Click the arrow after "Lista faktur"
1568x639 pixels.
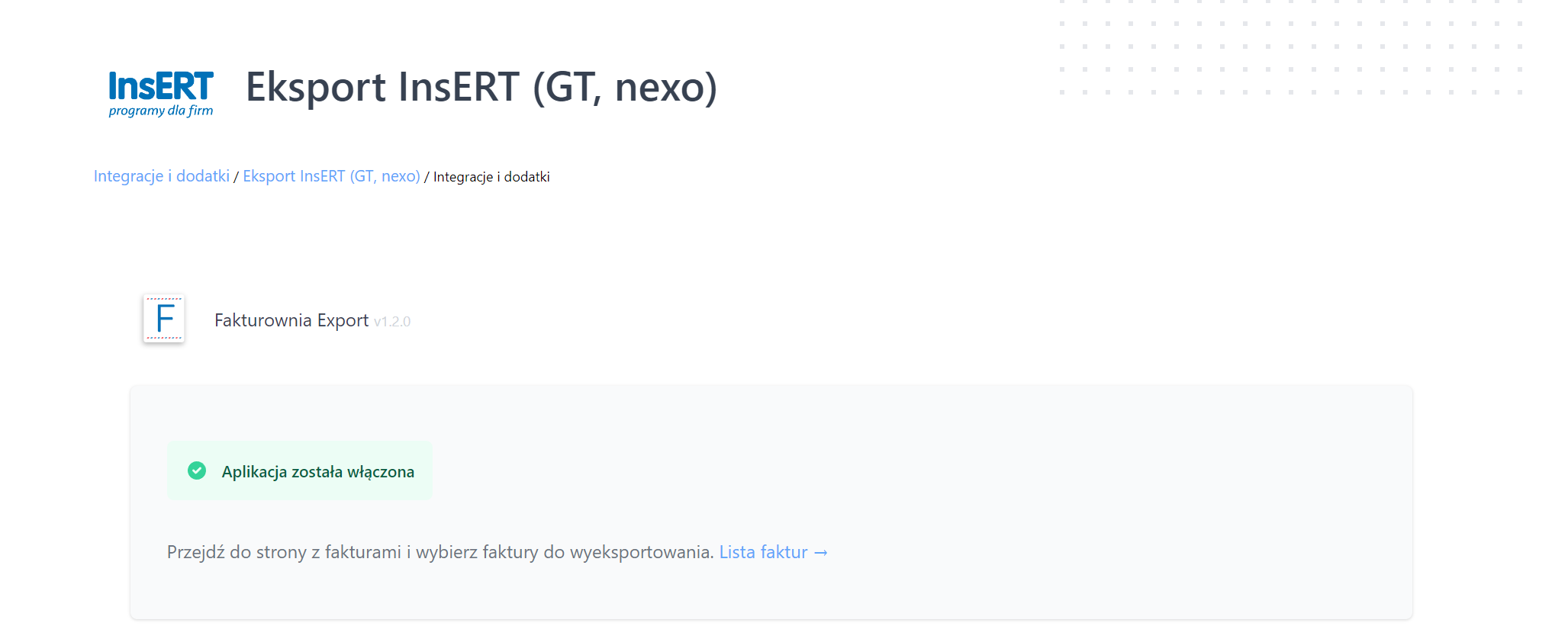821,553
